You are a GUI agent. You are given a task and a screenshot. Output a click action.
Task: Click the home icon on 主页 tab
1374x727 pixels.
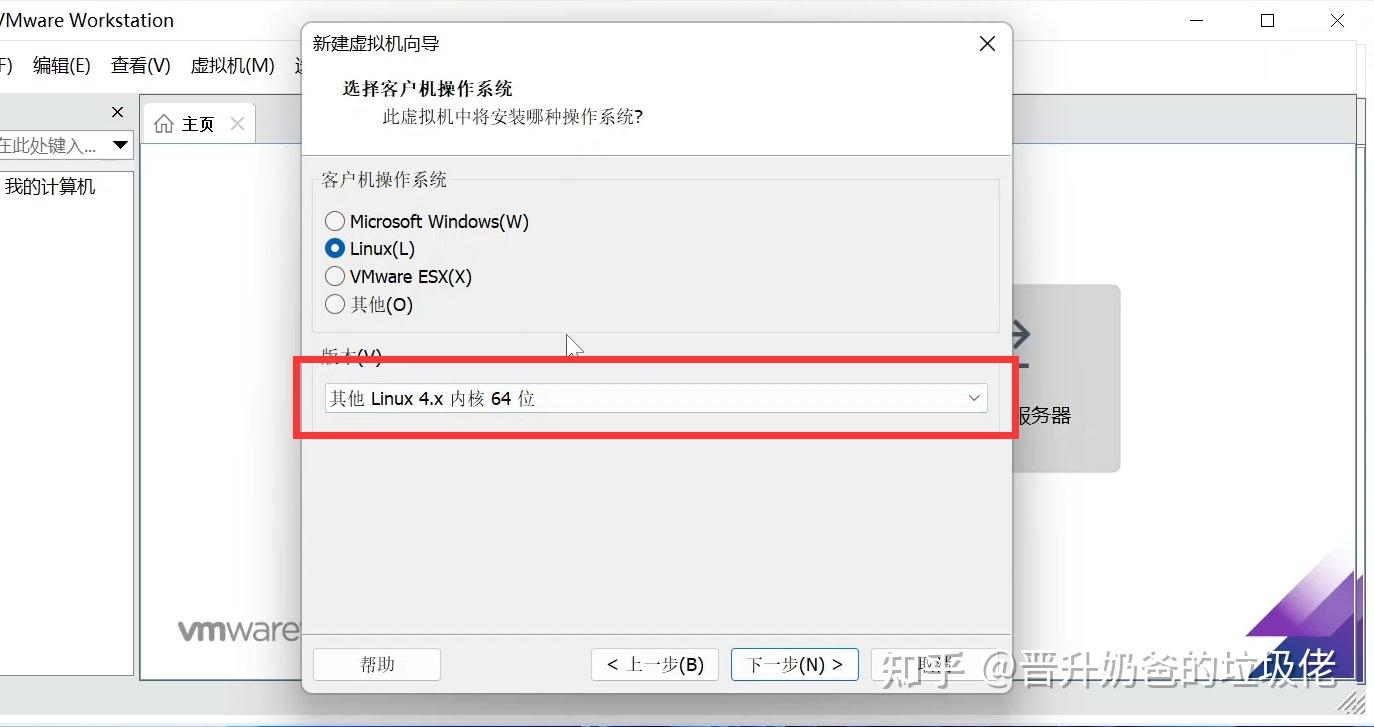pyautogui.click(x=164, y=123)
